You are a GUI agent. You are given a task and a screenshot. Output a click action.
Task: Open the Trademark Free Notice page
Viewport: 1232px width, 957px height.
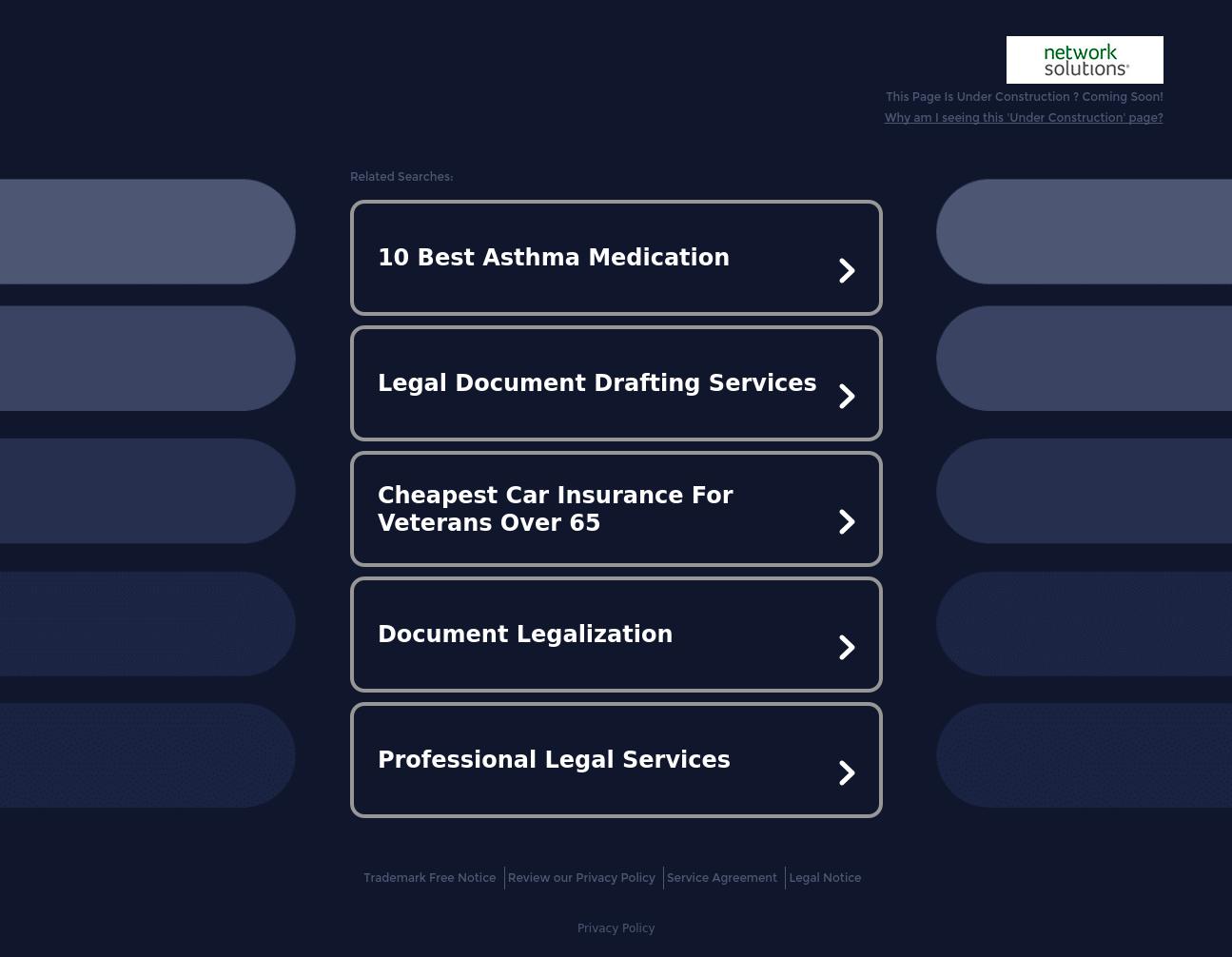pyautogui.click(x=429, y=877)
